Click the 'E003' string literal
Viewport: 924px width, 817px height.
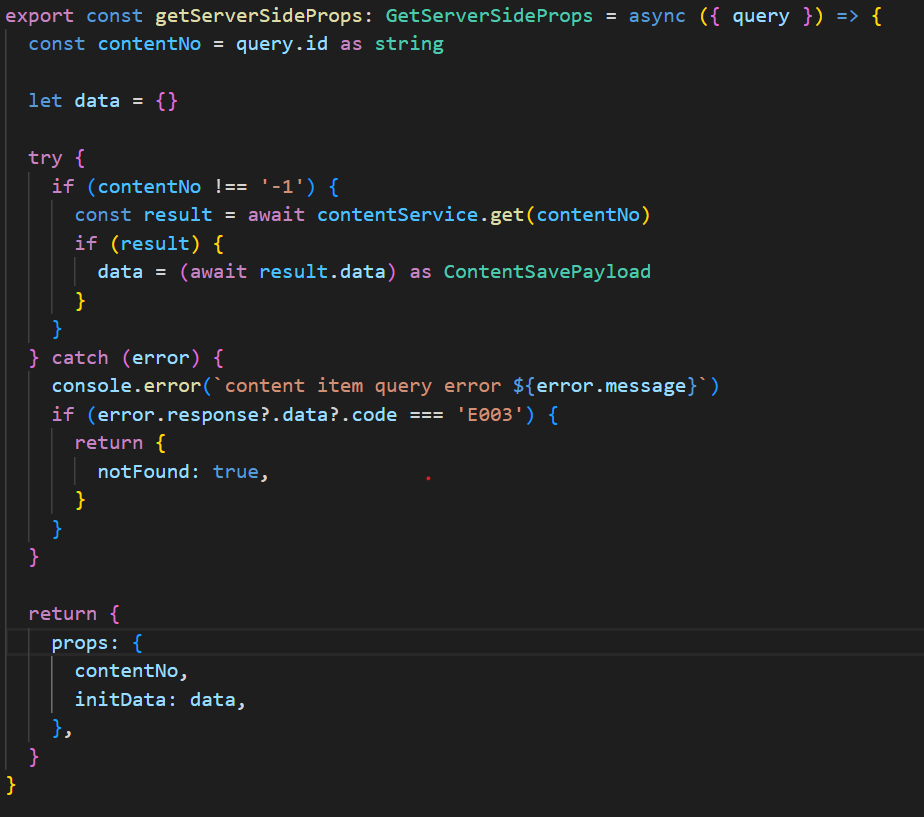pyautogui.click(x=490, y=415)
